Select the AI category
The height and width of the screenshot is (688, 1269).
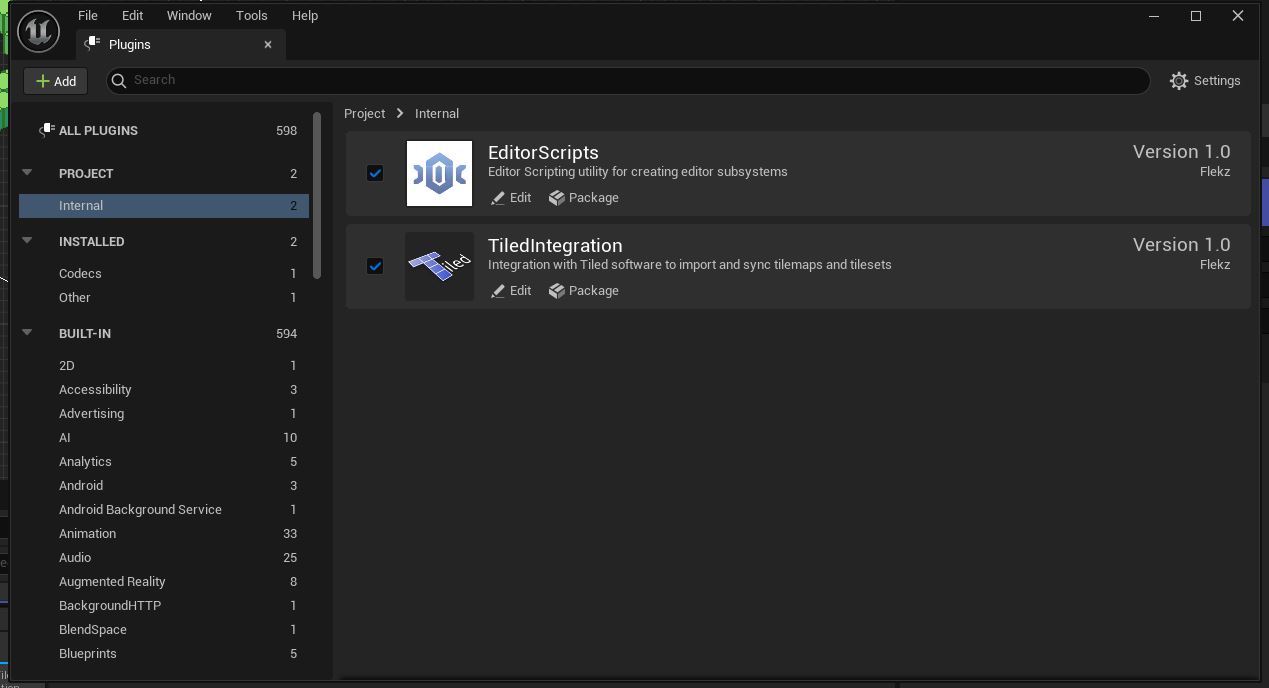tap(164, 437)
